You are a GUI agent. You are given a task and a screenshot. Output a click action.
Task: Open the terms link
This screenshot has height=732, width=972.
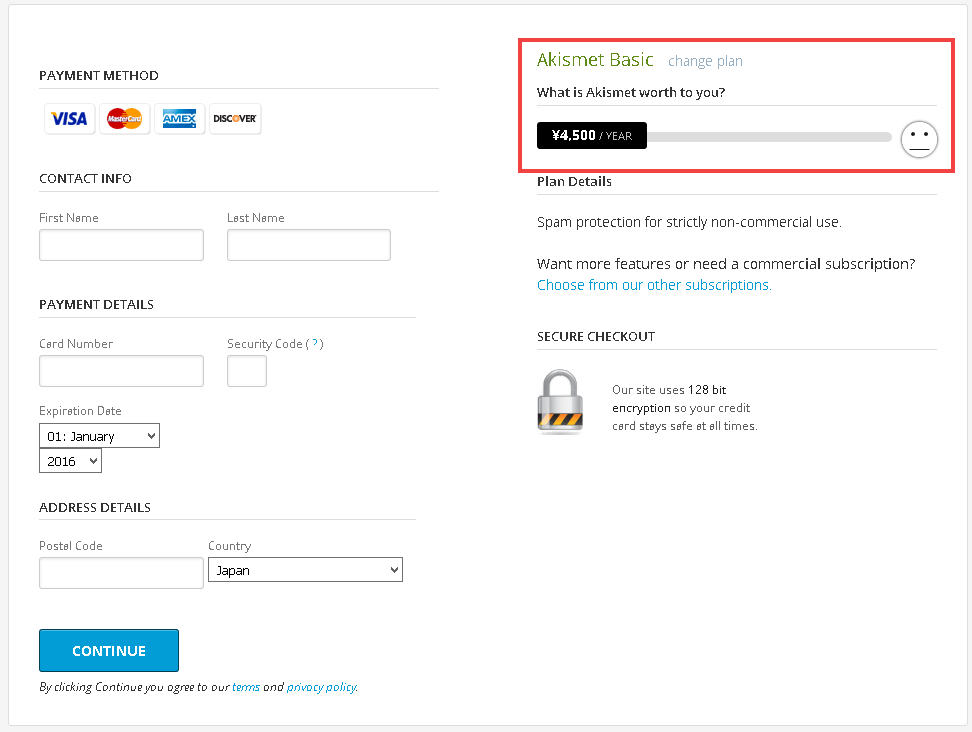click(x=245, y=687)
